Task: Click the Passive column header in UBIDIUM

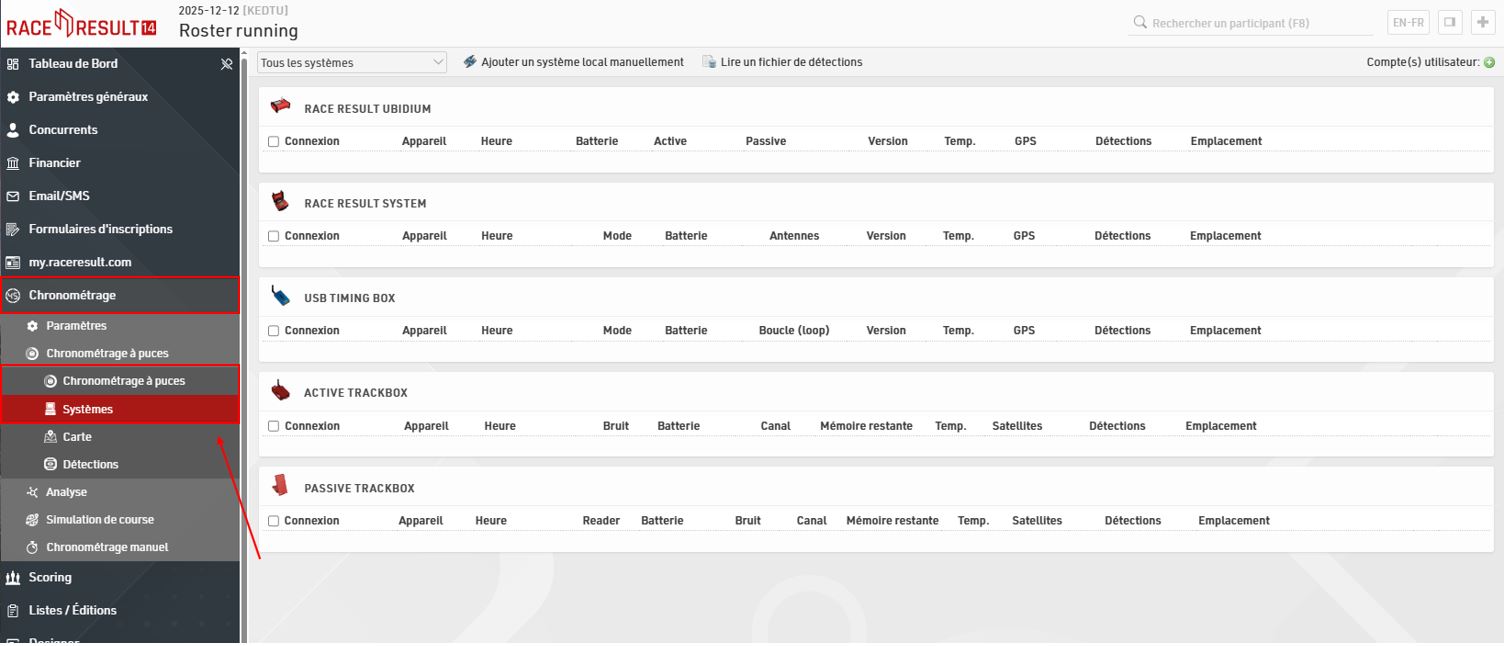Action: pos(766,142)
